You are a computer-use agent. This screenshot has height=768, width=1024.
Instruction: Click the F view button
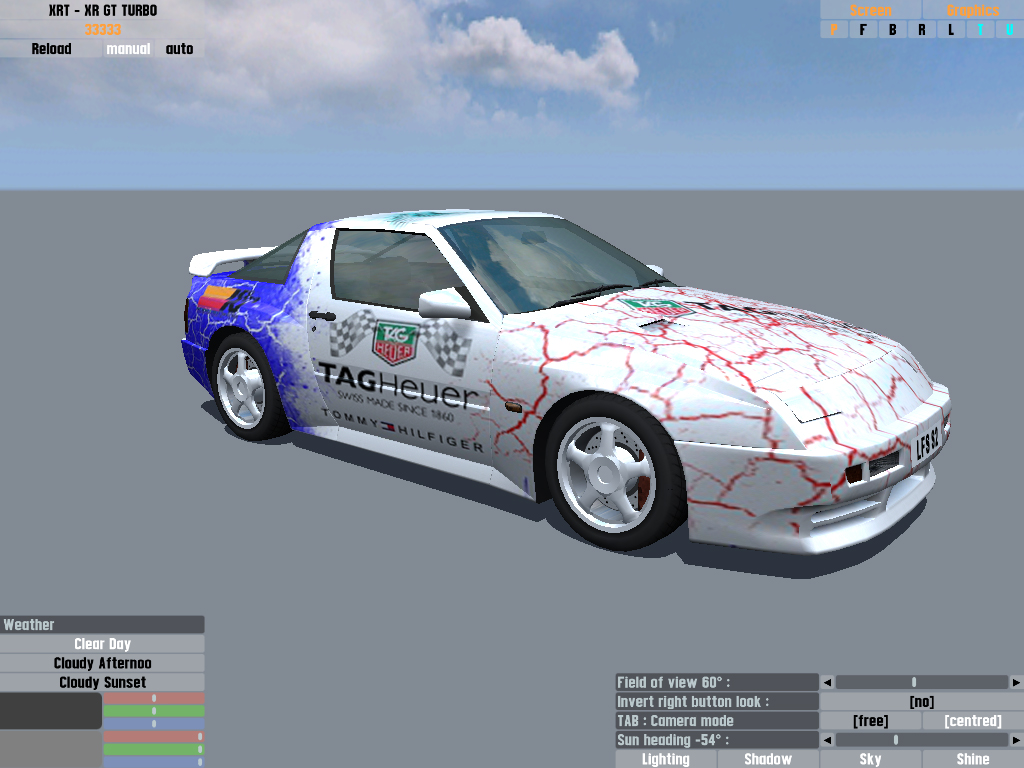pyautogui.click(x=863, y=29)
